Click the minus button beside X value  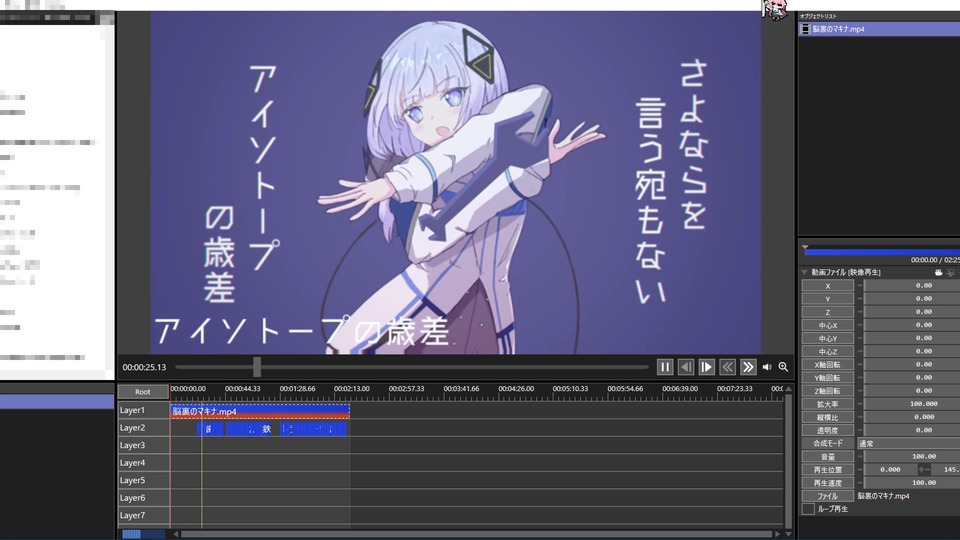tap(860, 286)
